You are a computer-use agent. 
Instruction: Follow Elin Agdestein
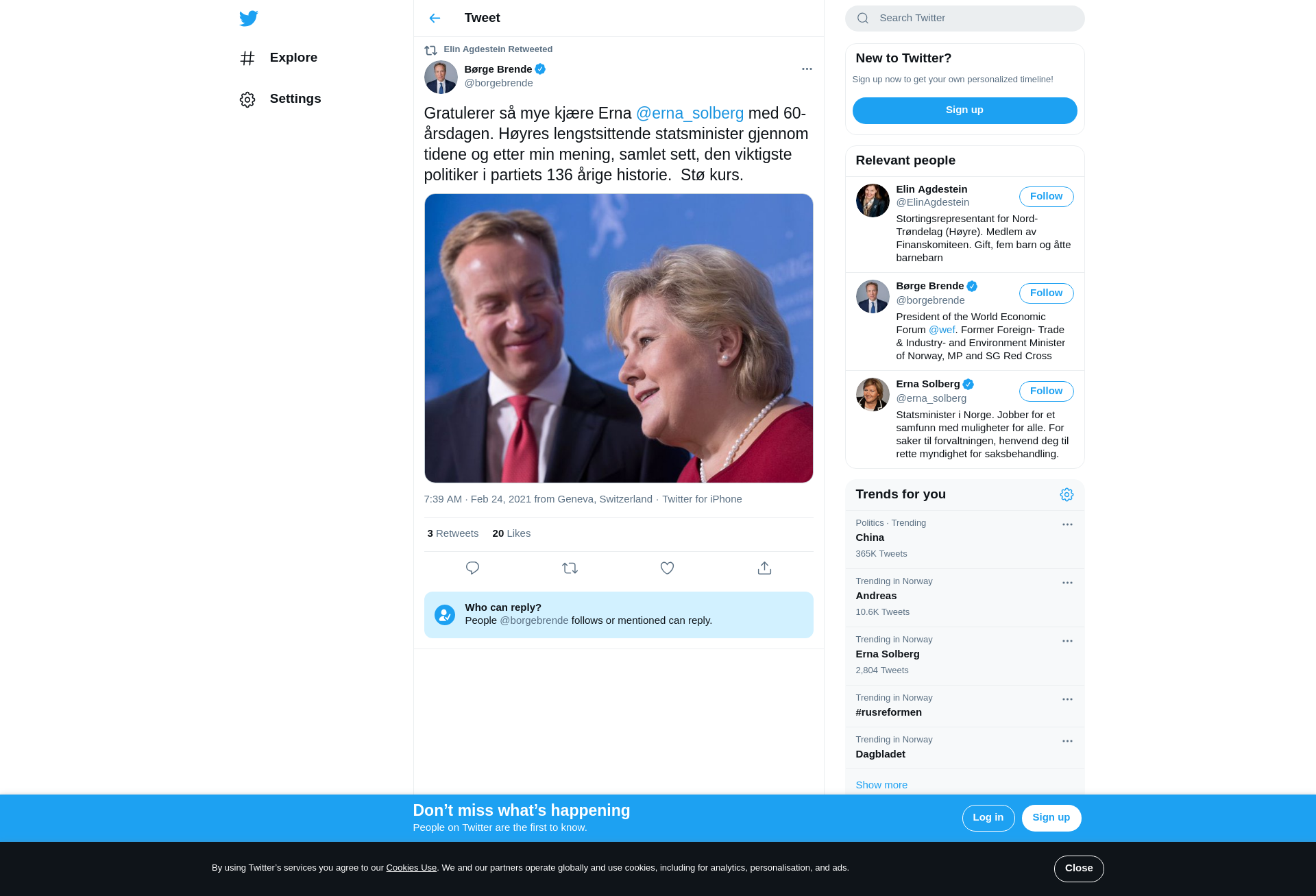point(1046,197)
